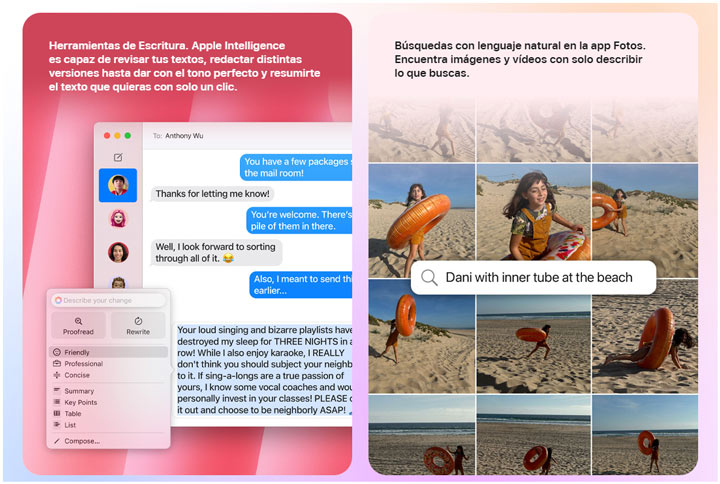Click the compose new message icon
The image size is (720, 484).
click(118, 158)
